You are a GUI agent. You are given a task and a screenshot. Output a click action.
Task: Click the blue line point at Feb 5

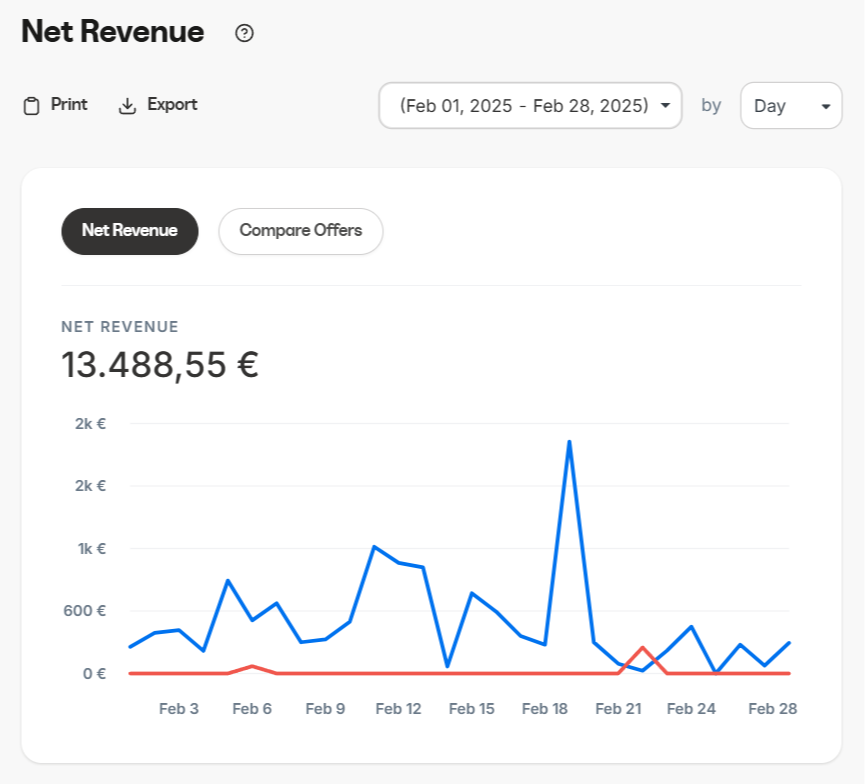point(228,580)
